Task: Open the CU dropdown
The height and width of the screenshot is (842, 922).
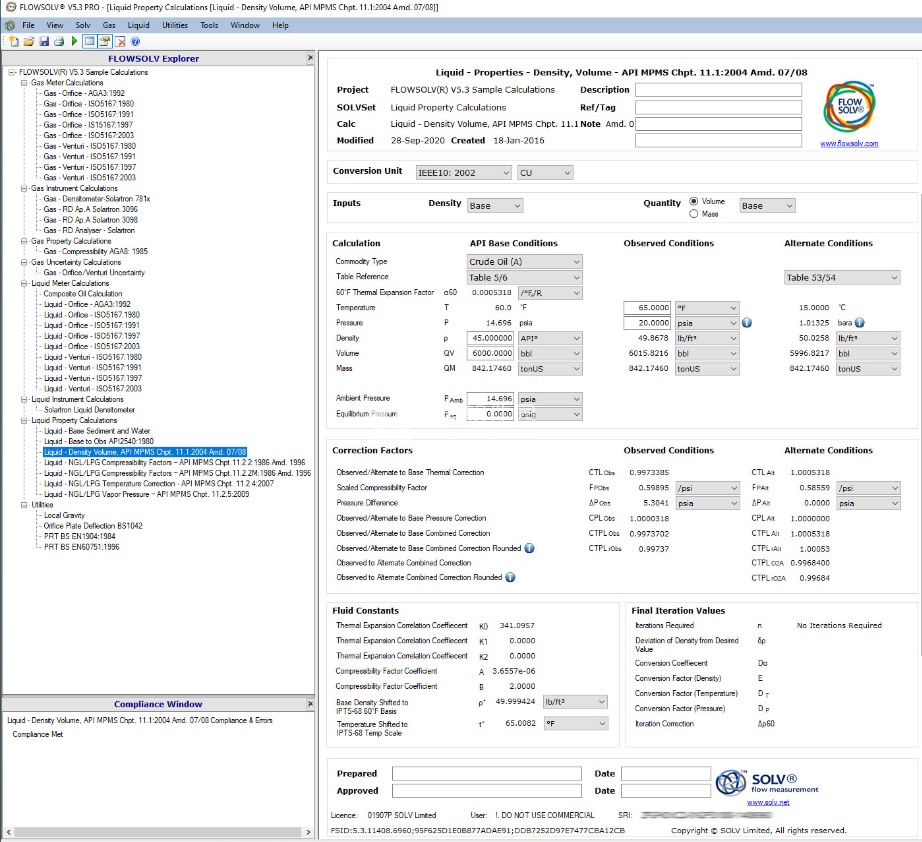Action: (545, 173)
